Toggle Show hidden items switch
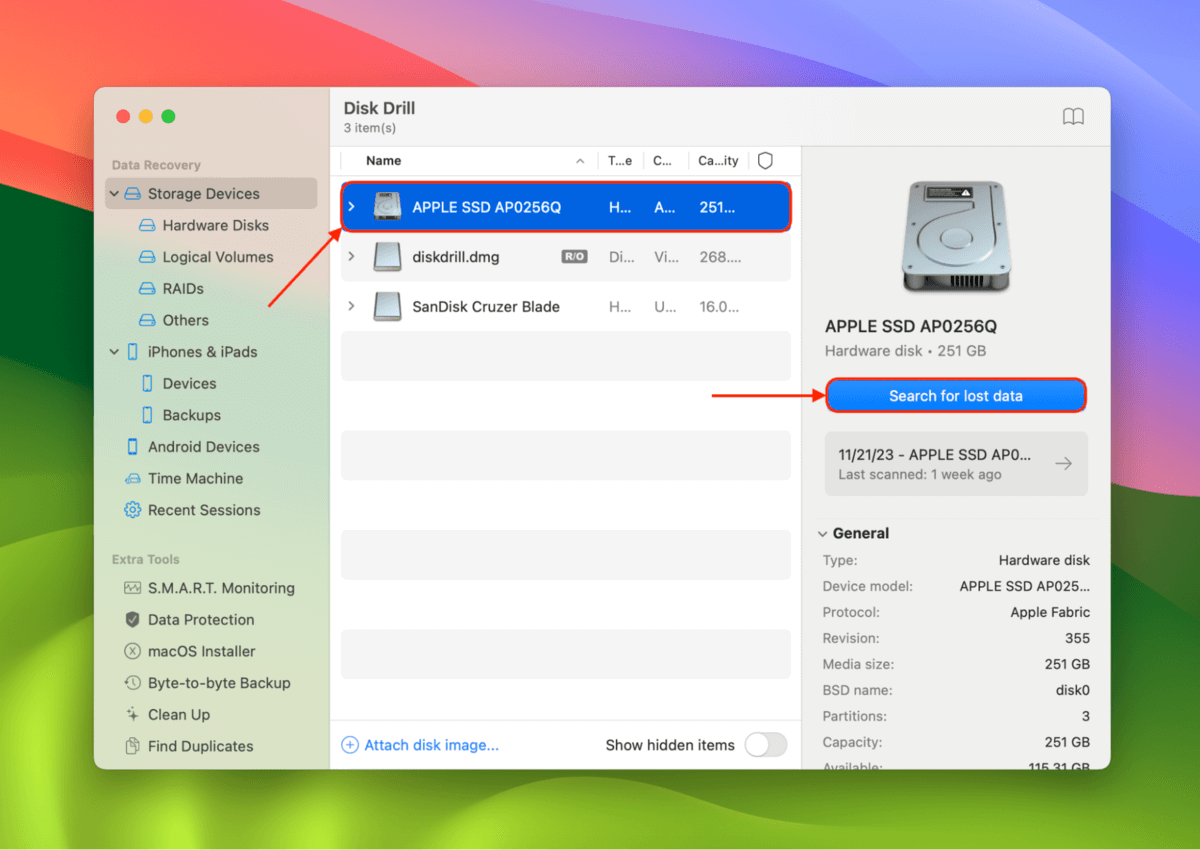Image resolution: width=1200 pixels, height=850 pixels. click(766, 745)
